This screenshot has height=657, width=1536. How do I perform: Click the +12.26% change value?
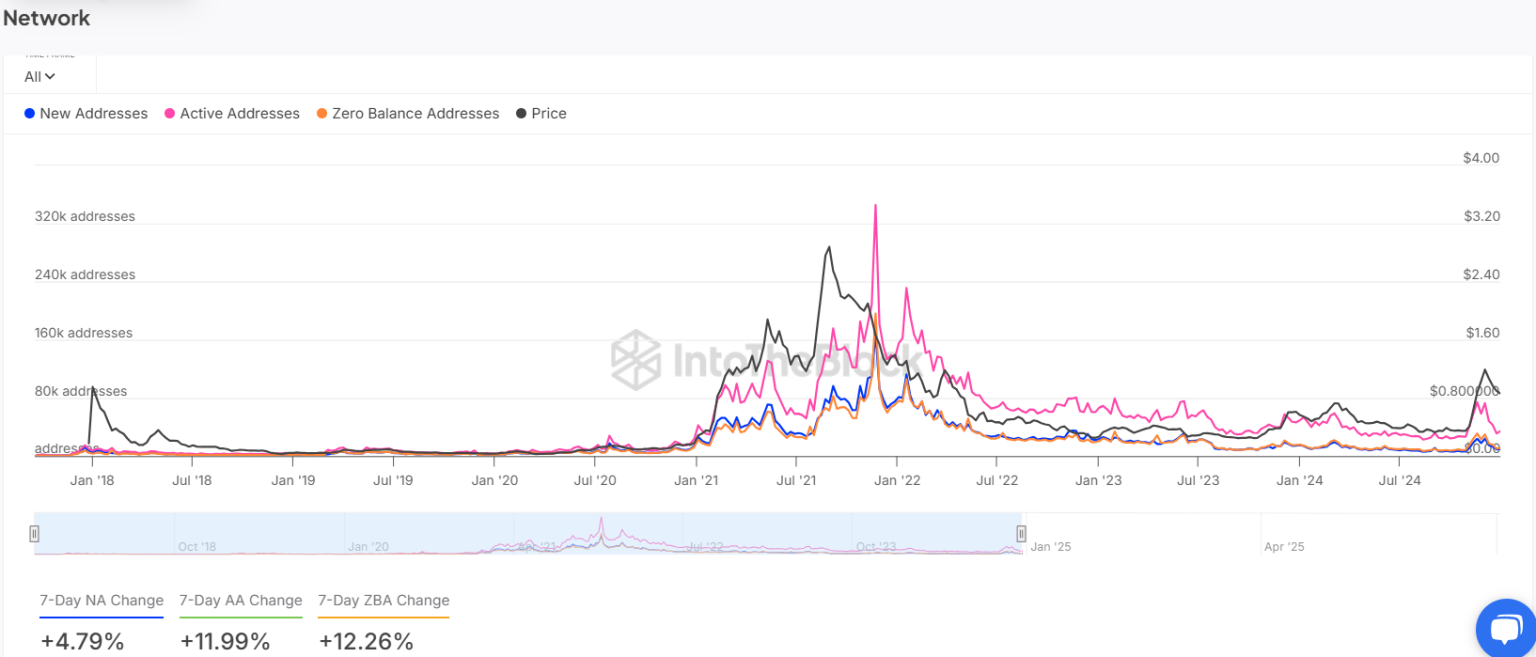click(366, 642)
